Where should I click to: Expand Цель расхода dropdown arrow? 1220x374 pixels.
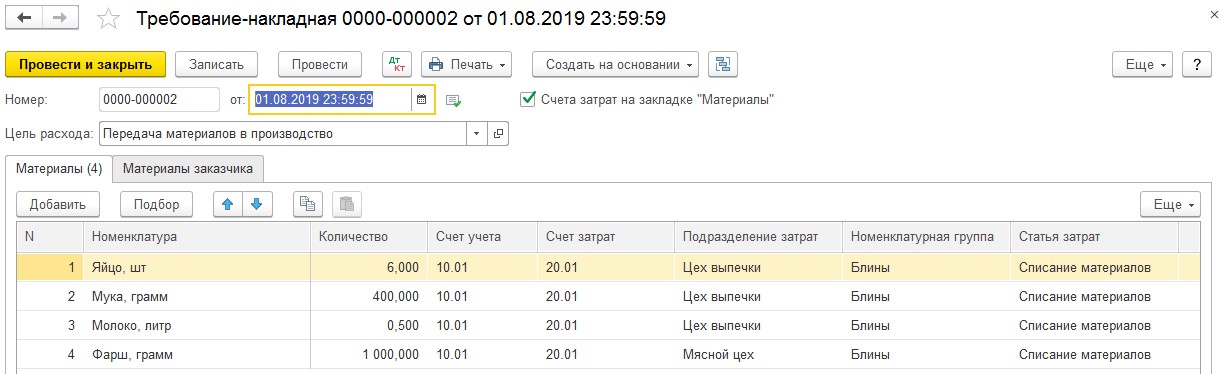click(477, 133)
